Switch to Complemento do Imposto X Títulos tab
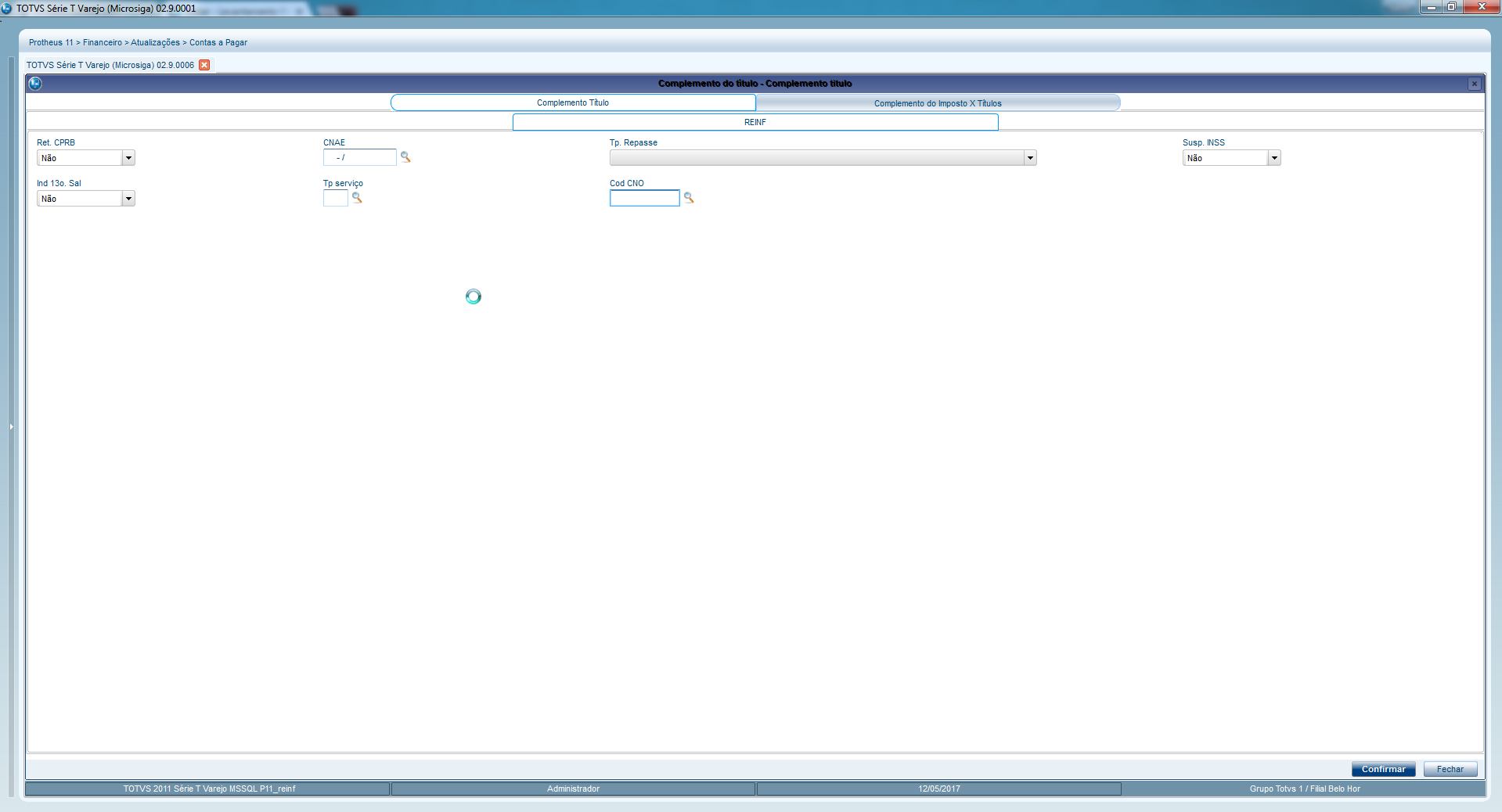The height and width of the screenshot is (812, 1502). (938, 103)
